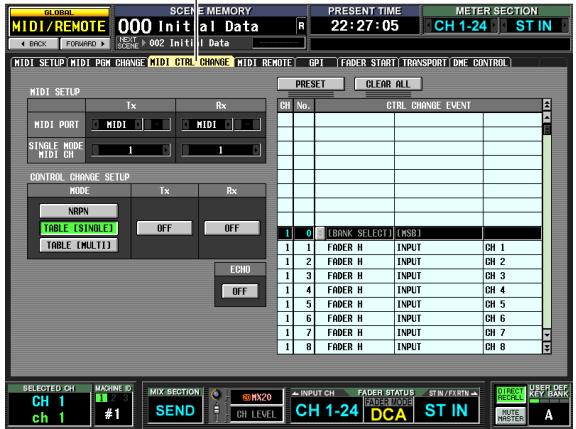Click left arrow of Rx MIDI PORT selector

click(186, 125)
